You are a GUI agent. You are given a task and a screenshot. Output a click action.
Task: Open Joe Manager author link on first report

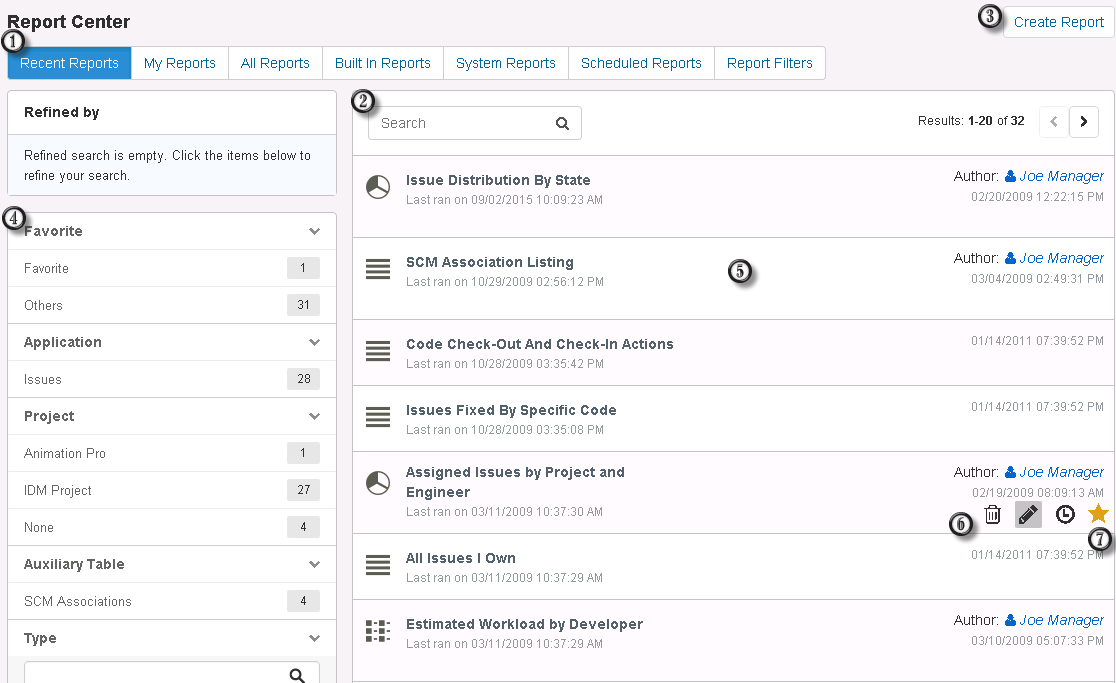click(x=1061, y=176)
